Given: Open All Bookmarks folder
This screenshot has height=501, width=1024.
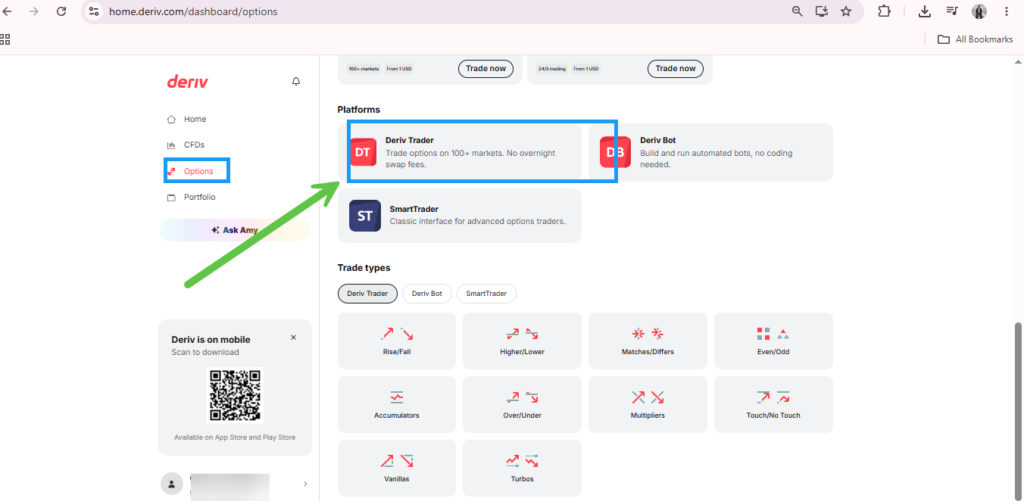Looking at the screenshot, I should pos(975,39).
